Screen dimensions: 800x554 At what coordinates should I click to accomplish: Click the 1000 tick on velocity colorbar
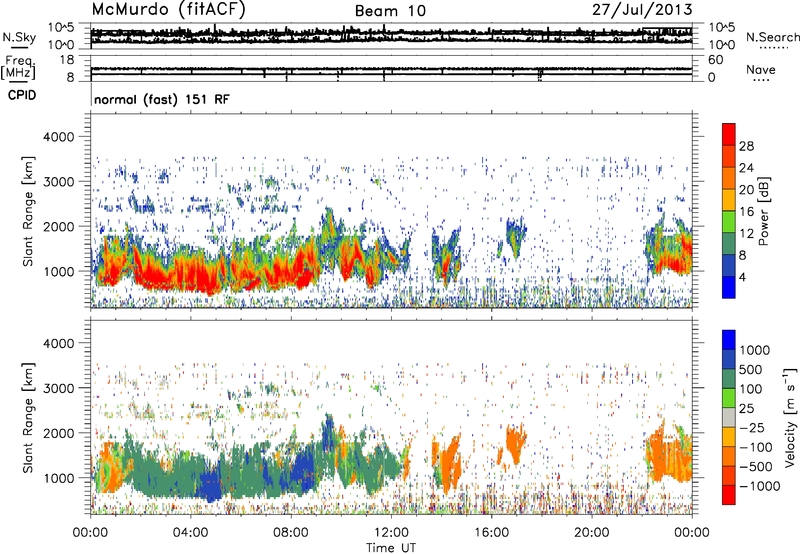pyautogui.click(x=754, y=350)
